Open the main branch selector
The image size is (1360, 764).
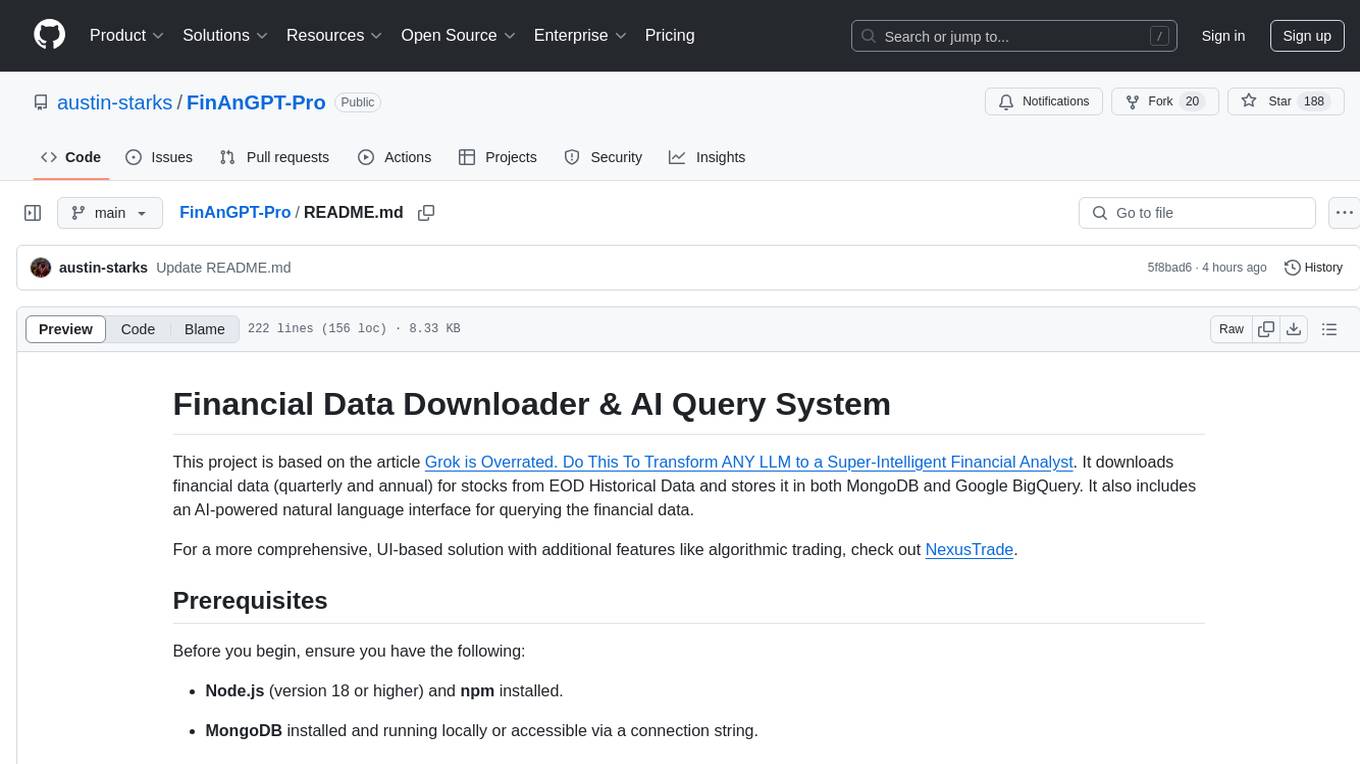point(110,213)
